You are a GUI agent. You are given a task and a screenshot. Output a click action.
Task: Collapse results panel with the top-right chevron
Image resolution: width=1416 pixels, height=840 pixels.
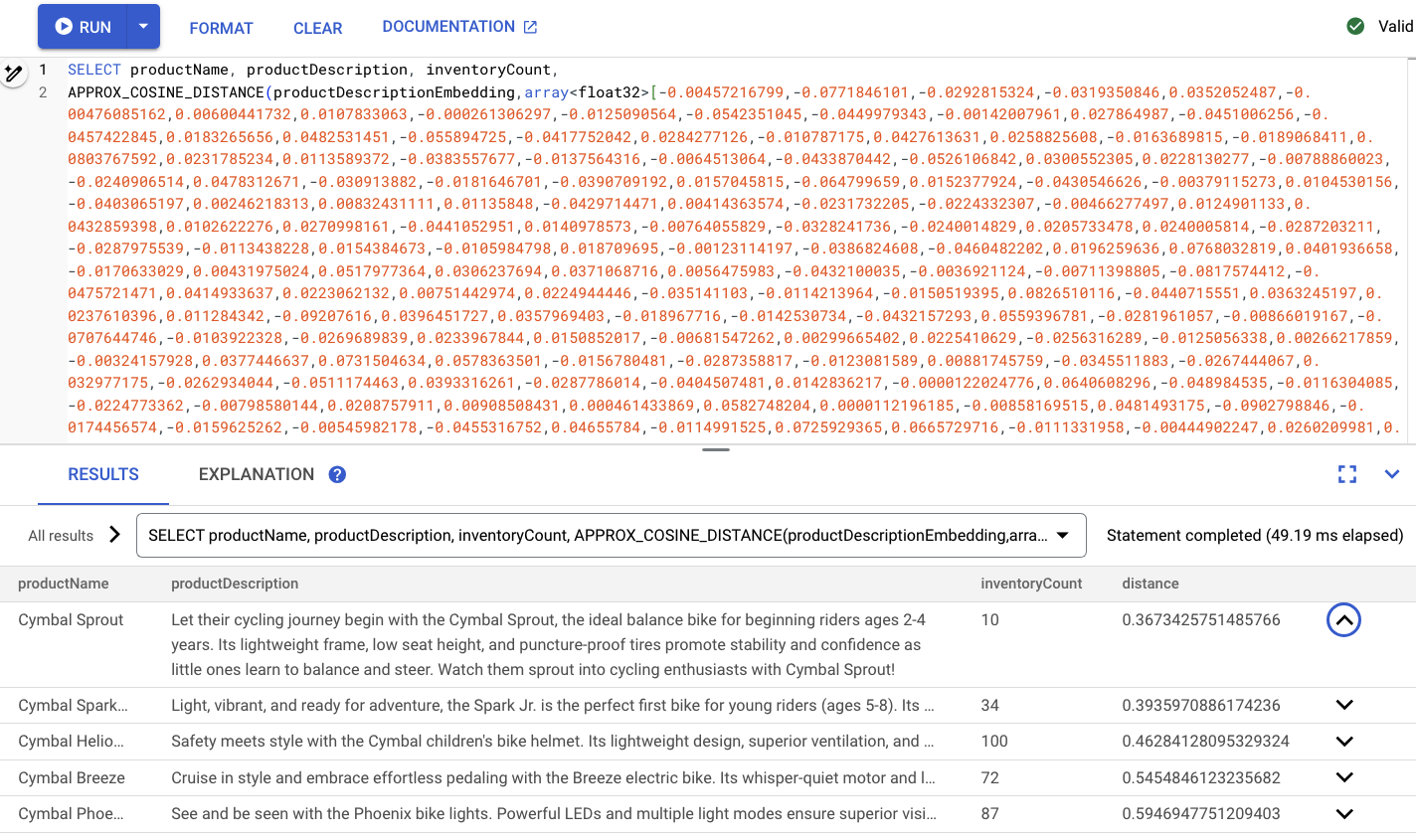1392,474
